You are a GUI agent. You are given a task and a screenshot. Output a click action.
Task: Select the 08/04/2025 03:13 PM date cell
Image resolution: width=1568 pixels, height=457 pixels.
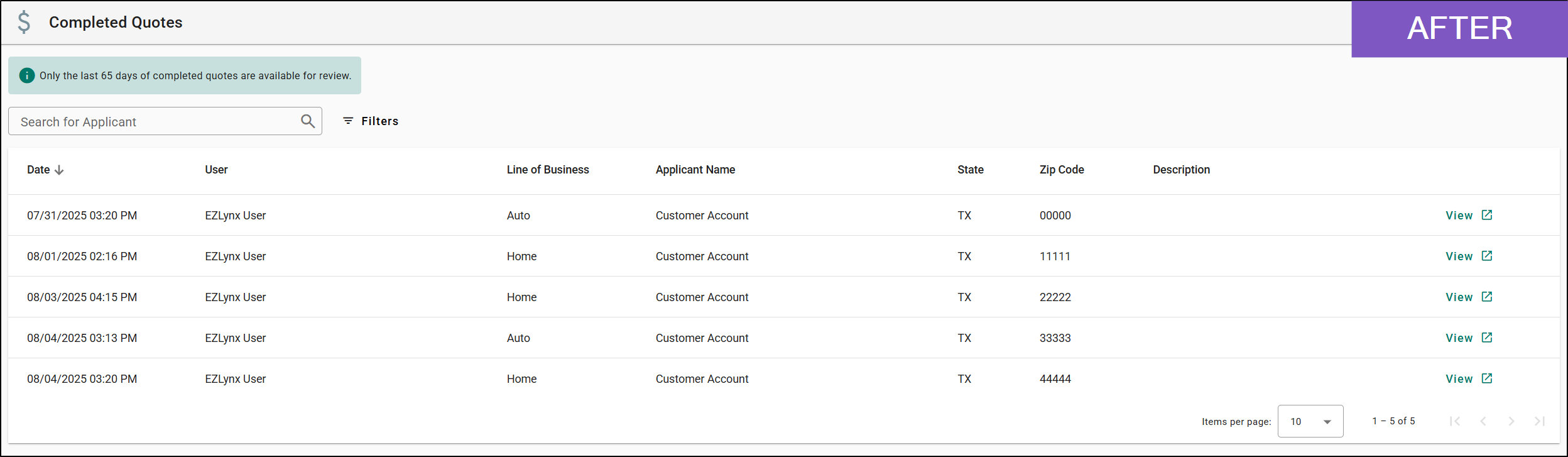pos(82,338)
